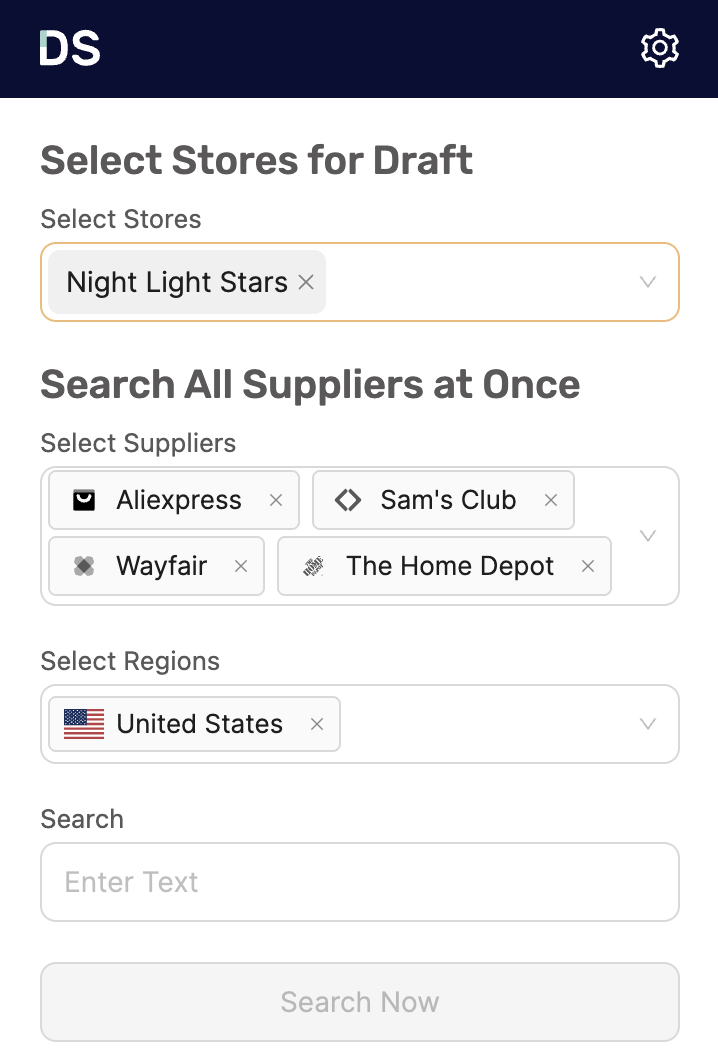The height and width of the screenshot is (1062, 718).
Task: Remove Sam's Club from selected suppliers
Action: pyautogui.click(x=551, y=500)
